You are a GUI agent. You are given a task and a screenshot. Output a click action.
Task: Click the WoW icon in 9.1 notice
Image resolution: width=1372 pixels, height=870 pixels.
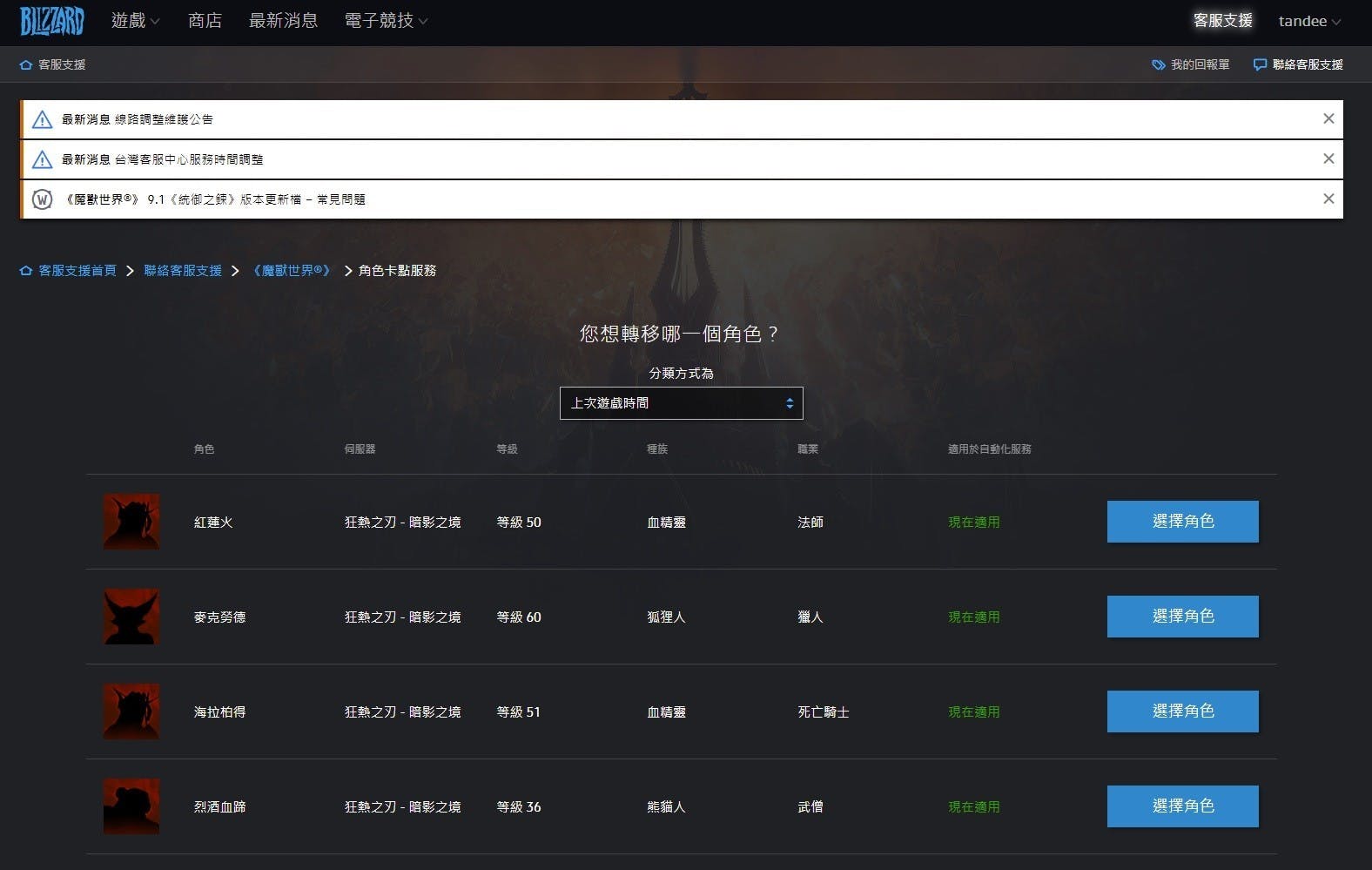42,199
